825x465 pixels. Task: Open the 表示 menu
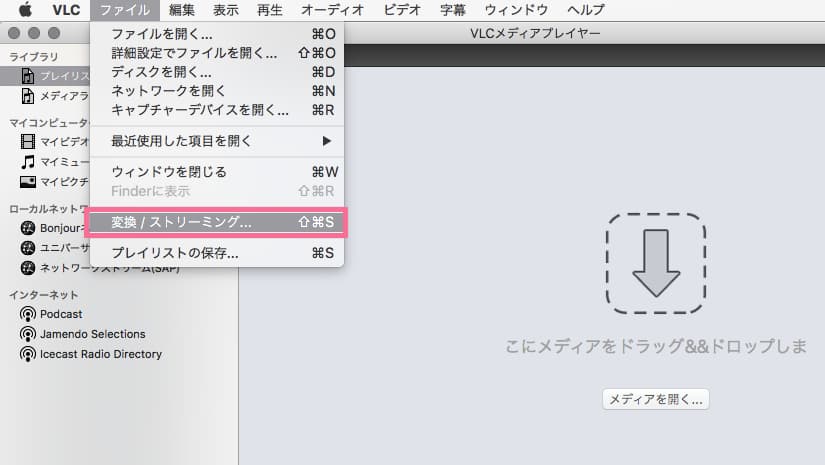(x=226, y=9)
